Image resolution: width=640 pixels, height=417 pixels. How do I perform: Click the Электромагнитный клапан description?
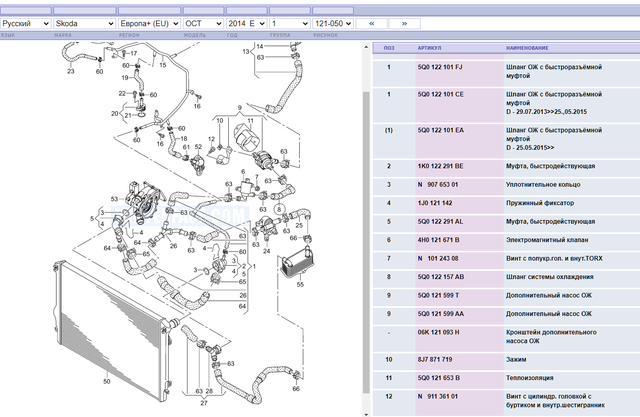coord(547,240)
